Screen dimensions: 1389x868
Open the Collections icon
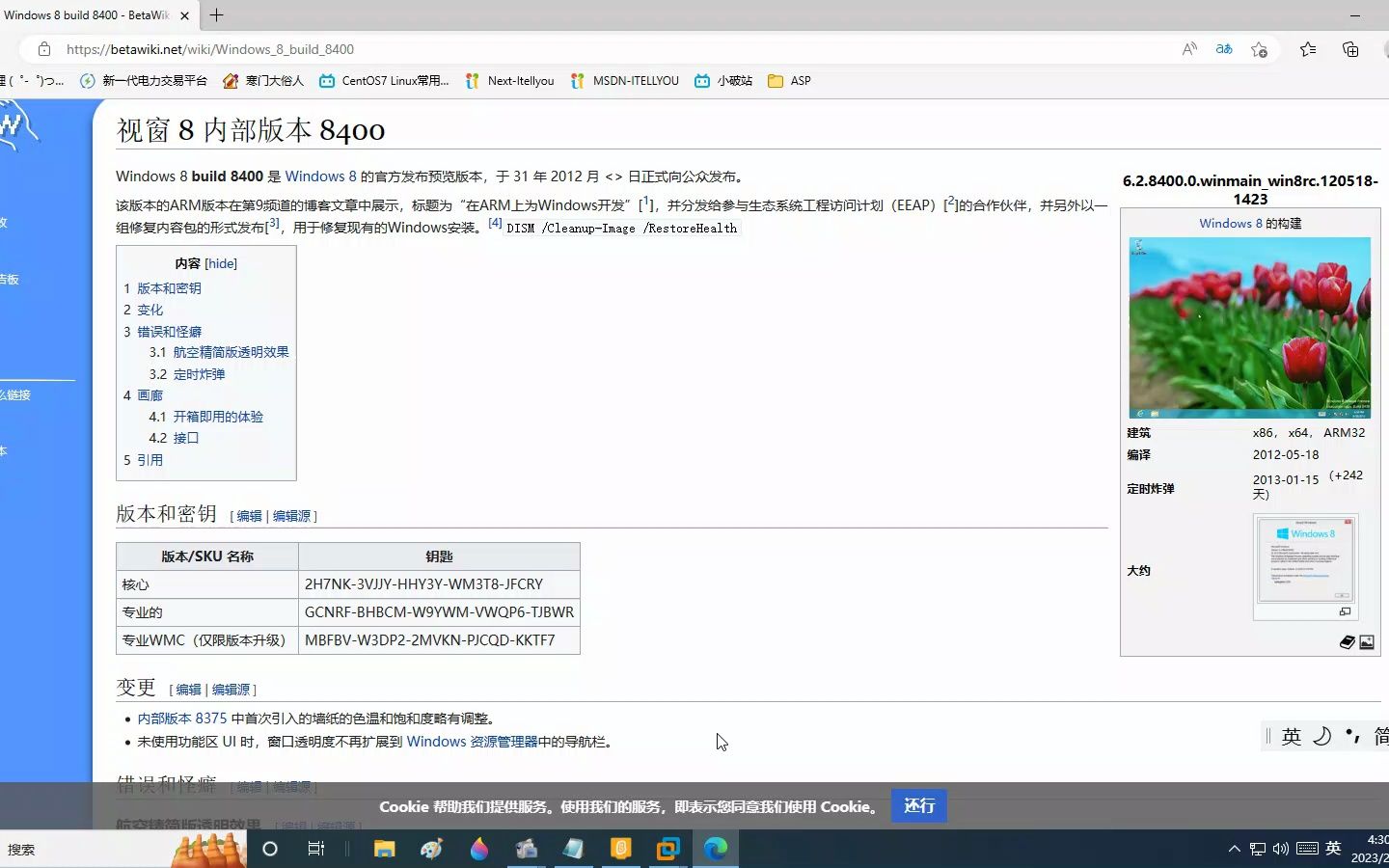[1350, 49]
